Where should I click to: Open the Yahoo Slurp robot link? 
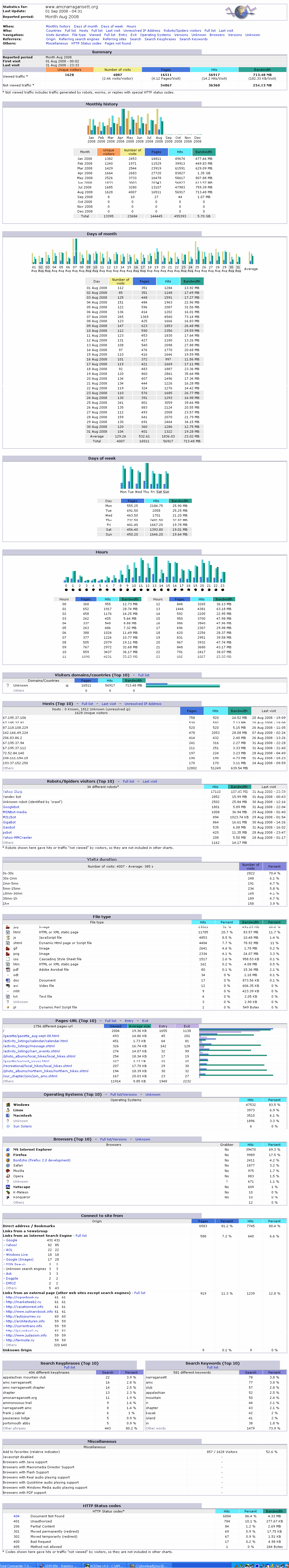pyautogui.click(x=12, y=792)
